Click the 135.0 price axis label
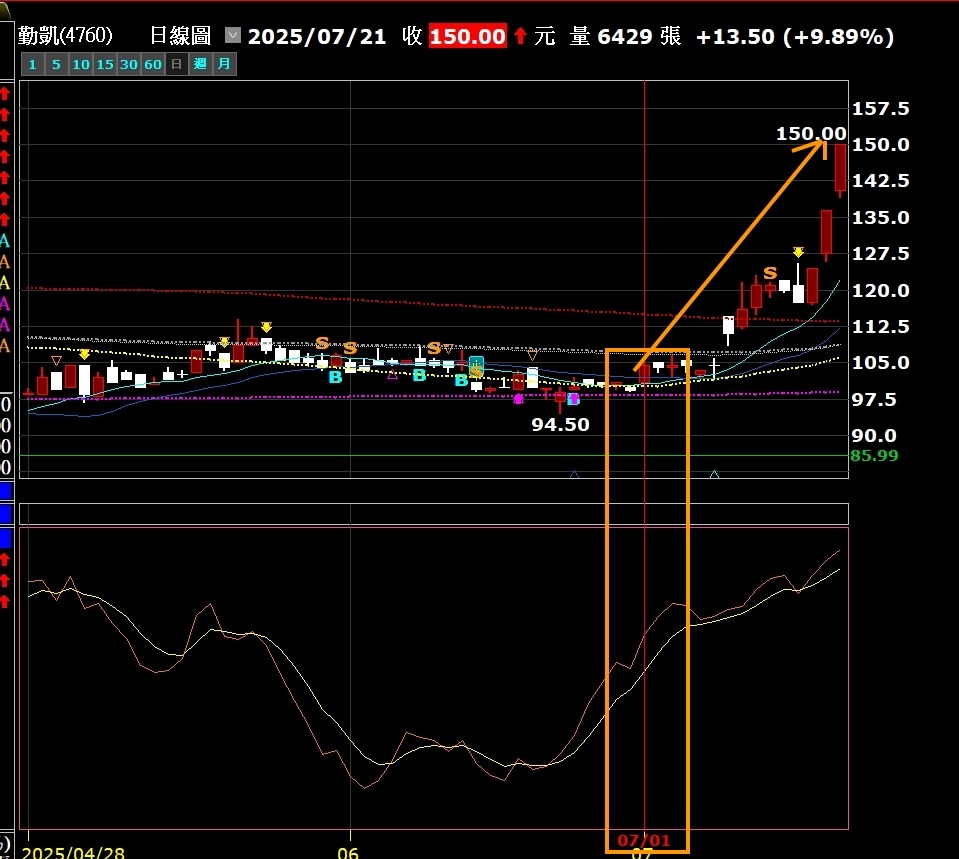The image size is (959, 859). coord(880,217)
